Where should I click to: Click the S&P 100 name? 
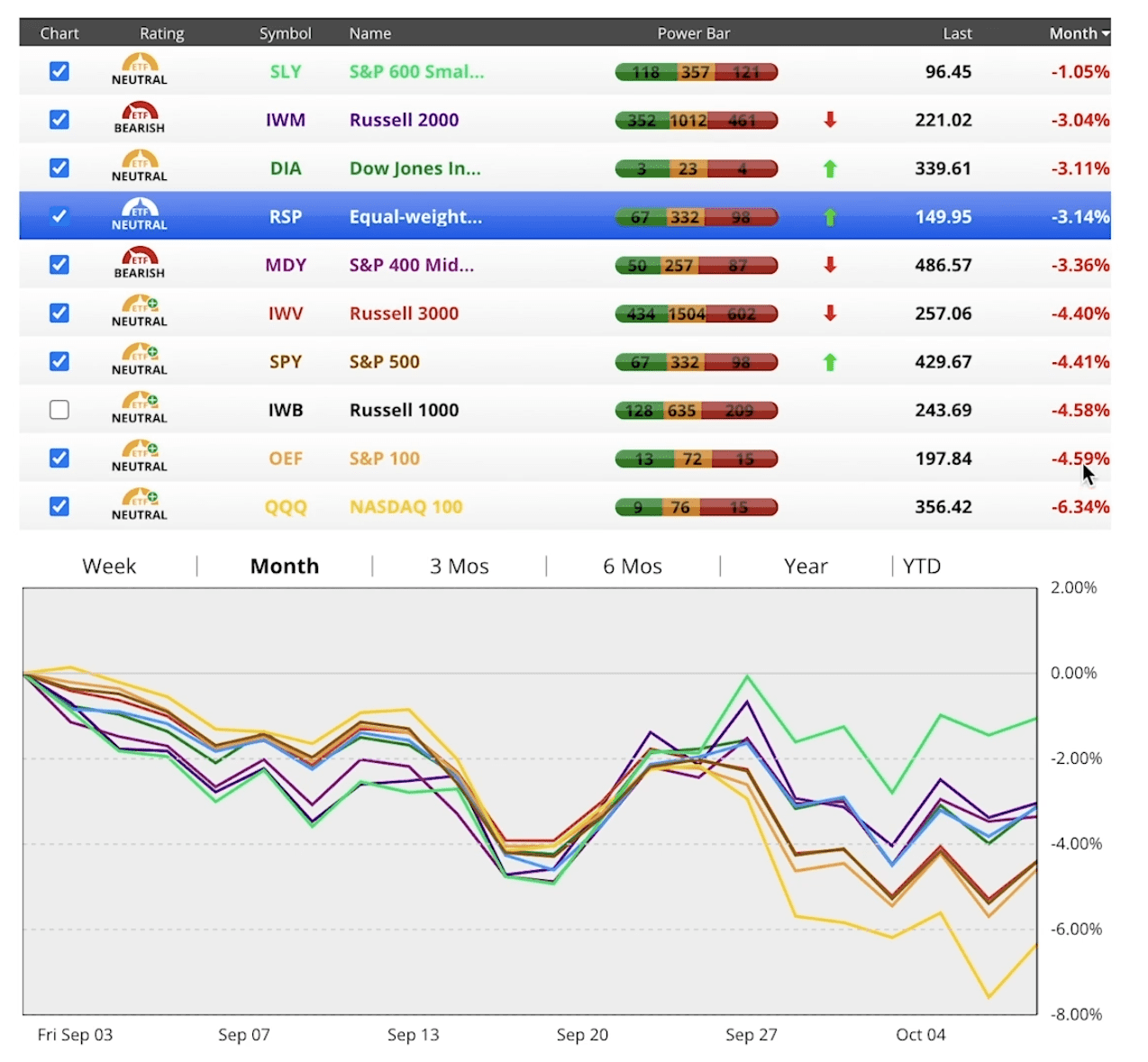(385, 458)
